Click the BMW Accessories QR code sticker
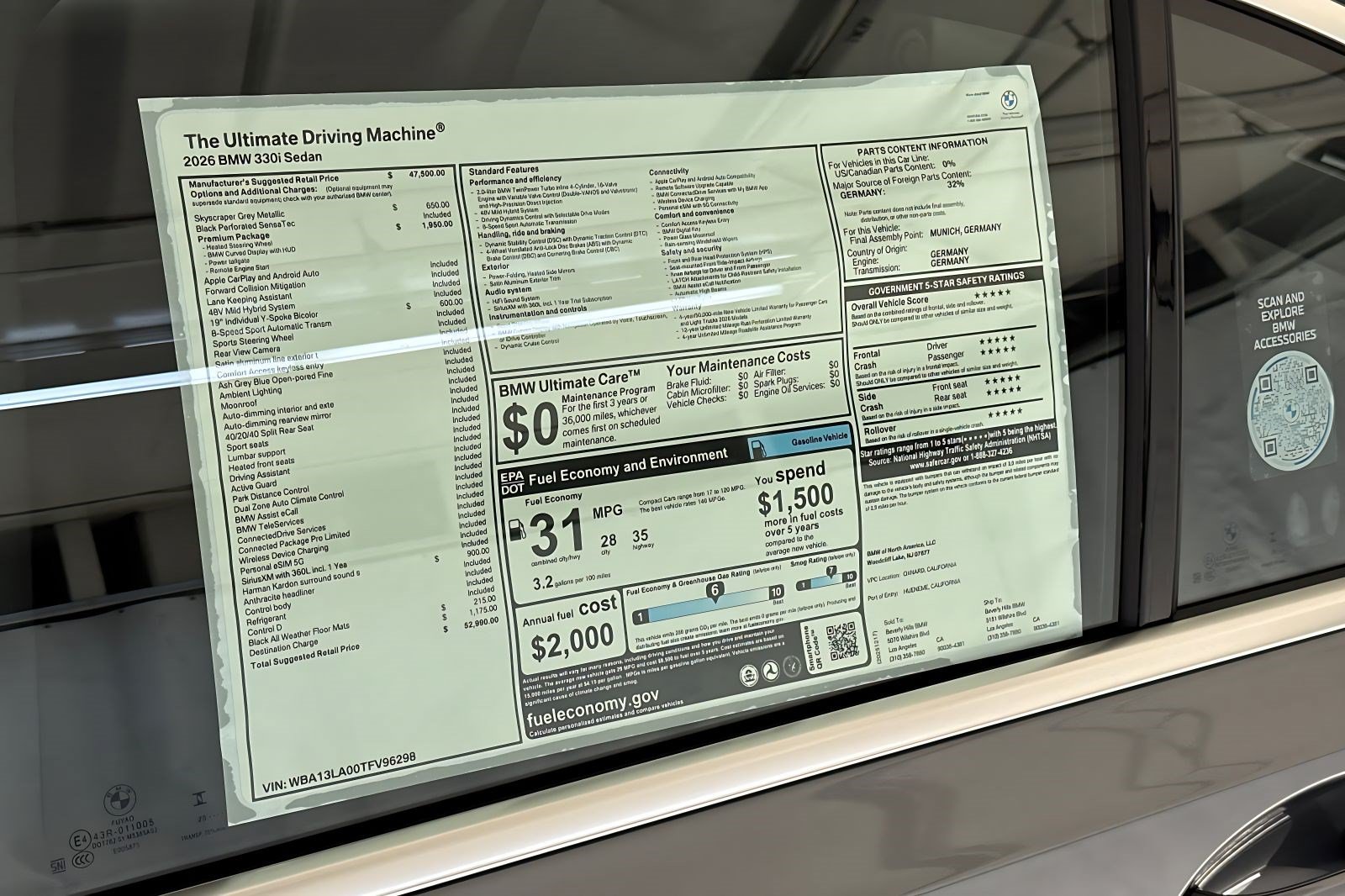 click(x=1292, y=409)
